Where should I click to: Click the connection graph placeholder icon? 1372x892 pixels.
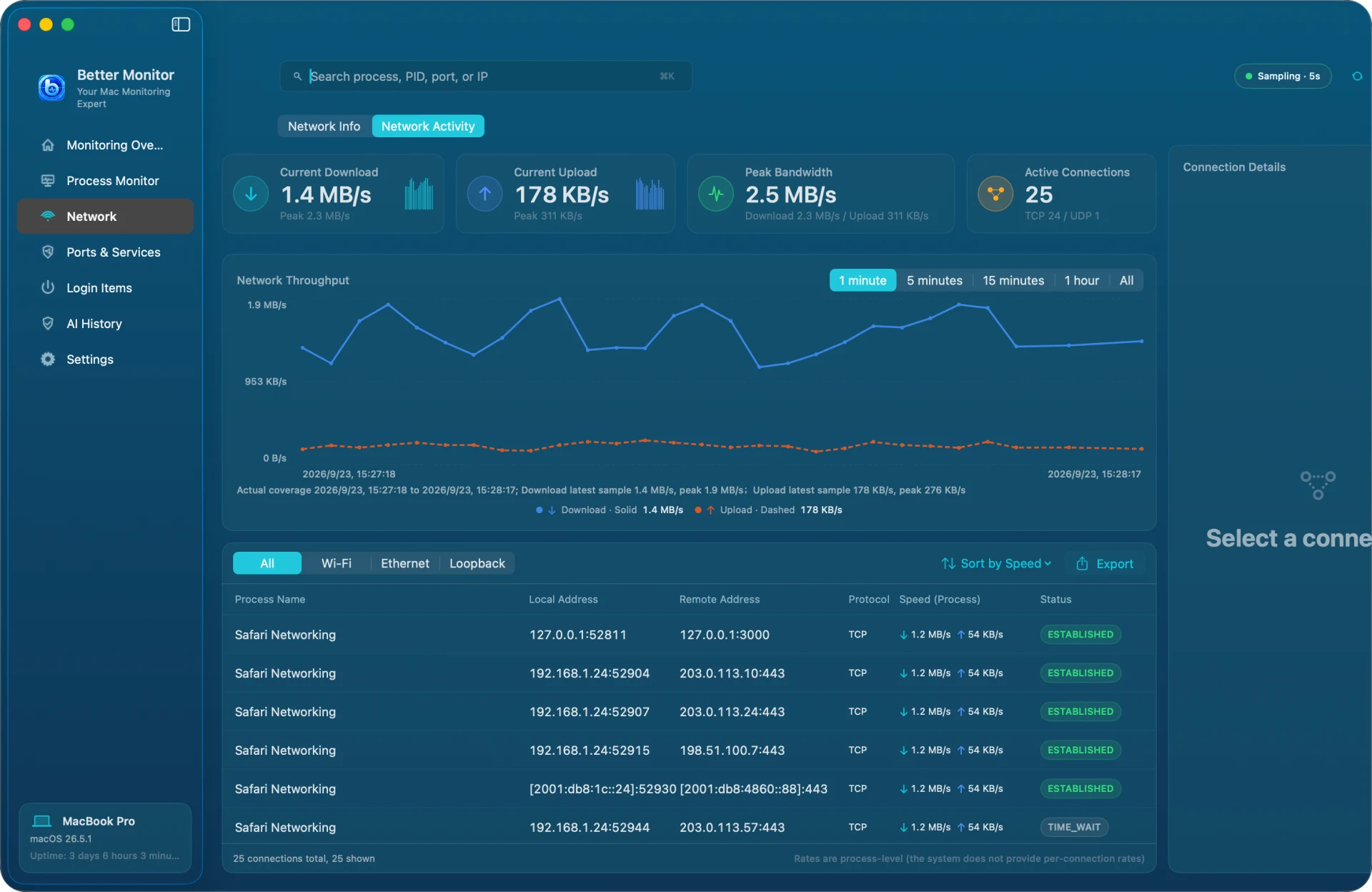(x=1318, y=485)
